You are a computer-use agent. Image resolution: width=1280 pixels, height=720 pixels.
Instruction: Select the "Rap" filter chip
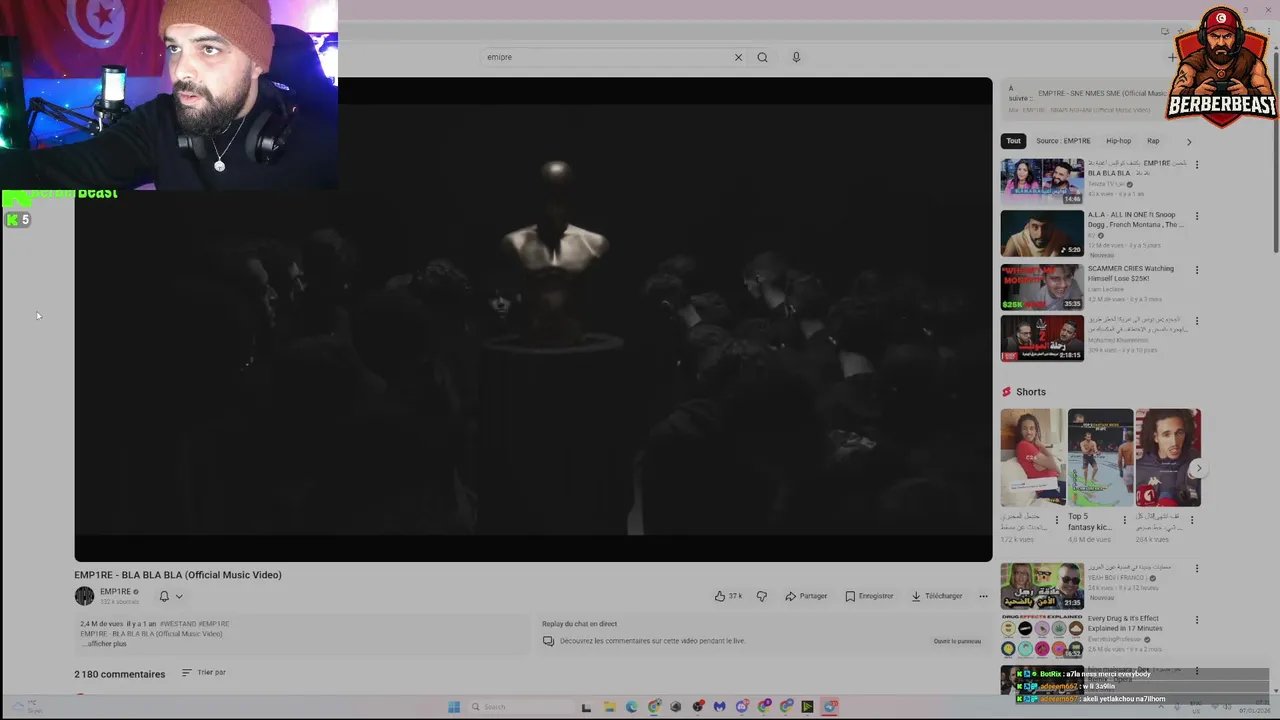[1153, 141]
